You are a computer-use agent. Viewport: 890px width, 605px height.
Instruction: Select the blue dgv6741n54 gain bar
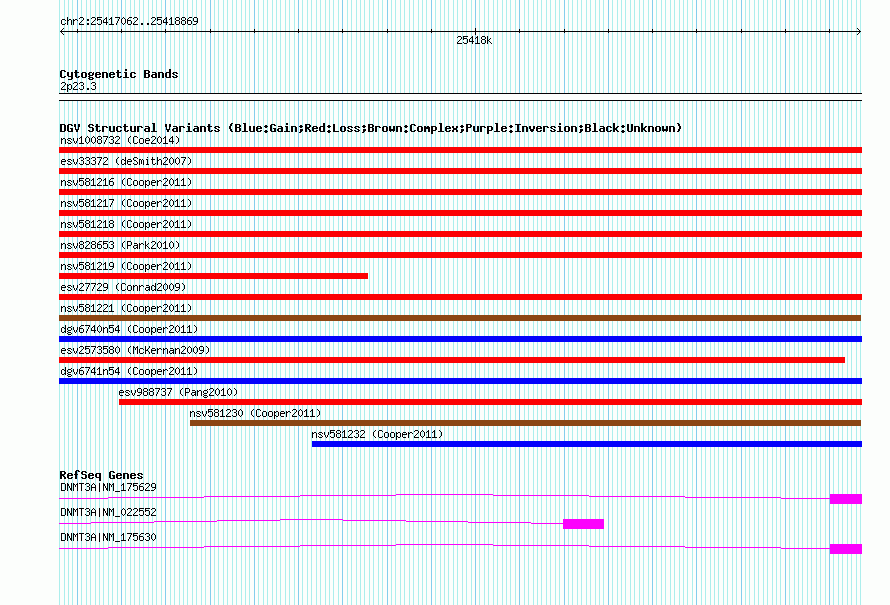click(460, 381)
